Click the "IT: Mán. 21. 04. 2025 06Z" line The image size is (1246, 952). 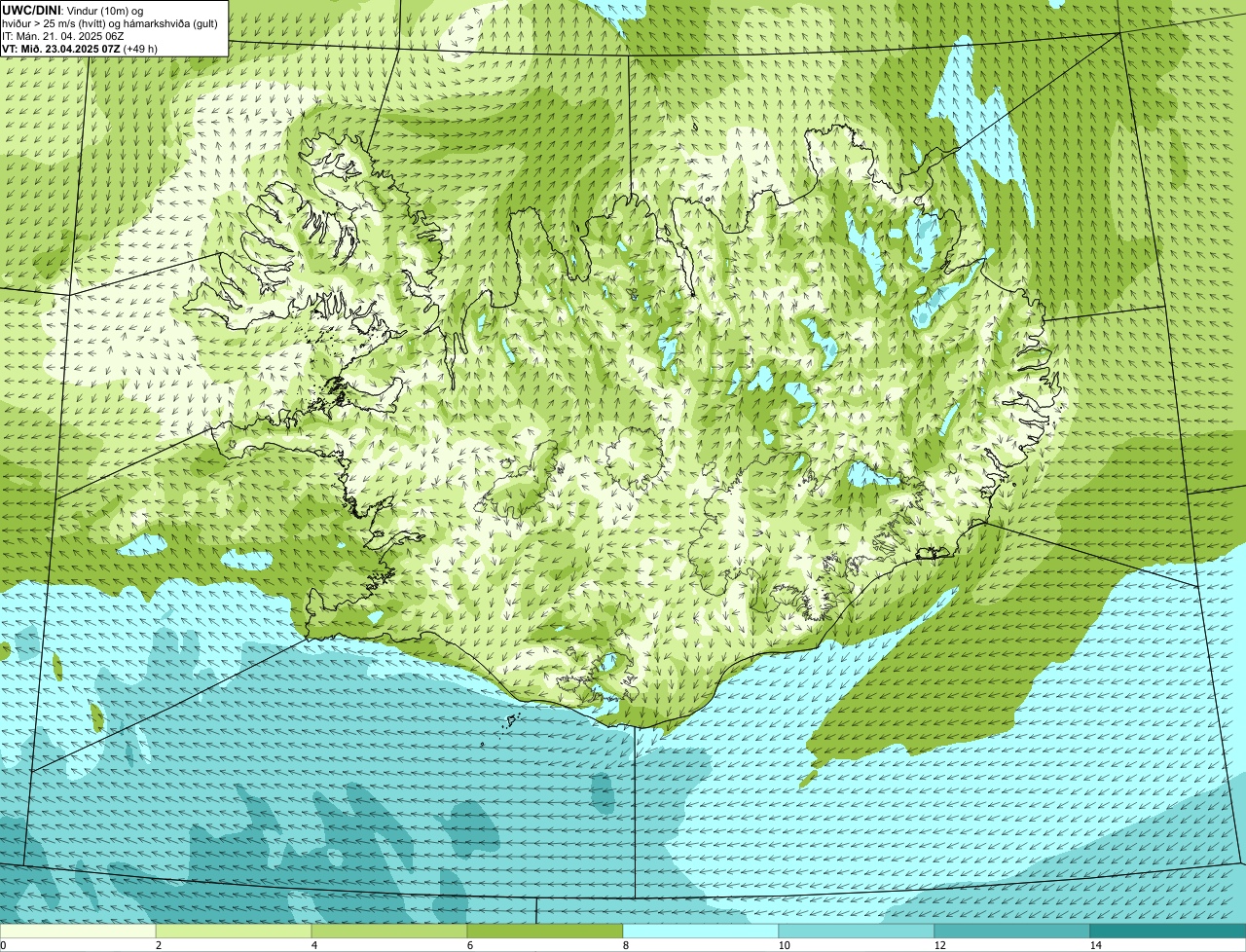click(x=63, y=35)
